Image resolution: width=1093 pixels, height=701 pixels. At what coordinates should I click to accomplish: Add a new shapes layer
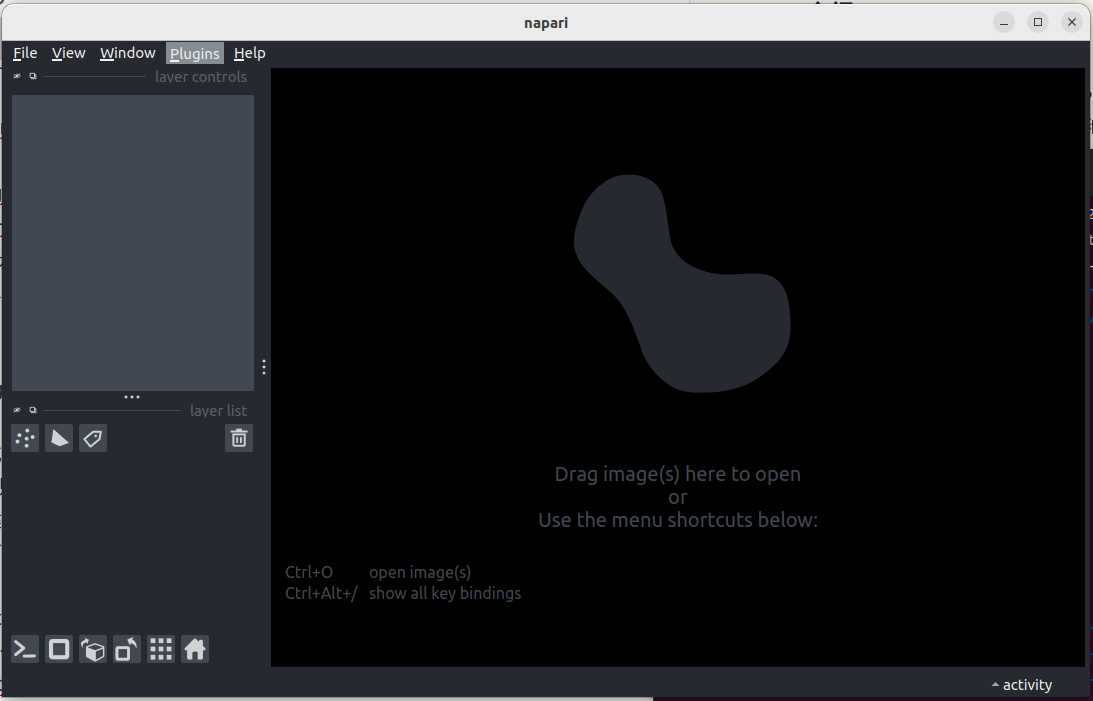click(x=59, y=438)
